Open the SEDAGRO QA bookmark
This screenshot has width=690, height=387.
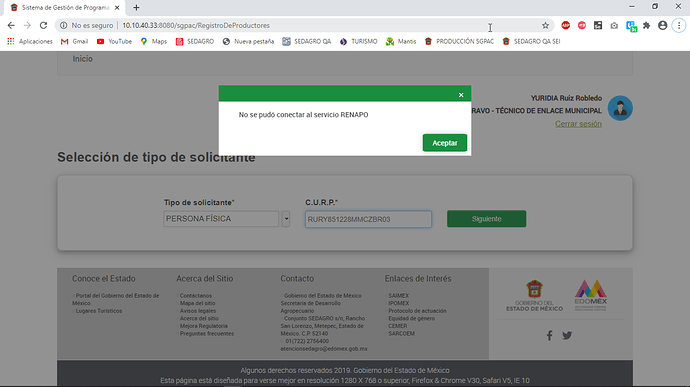click(307, 41)
